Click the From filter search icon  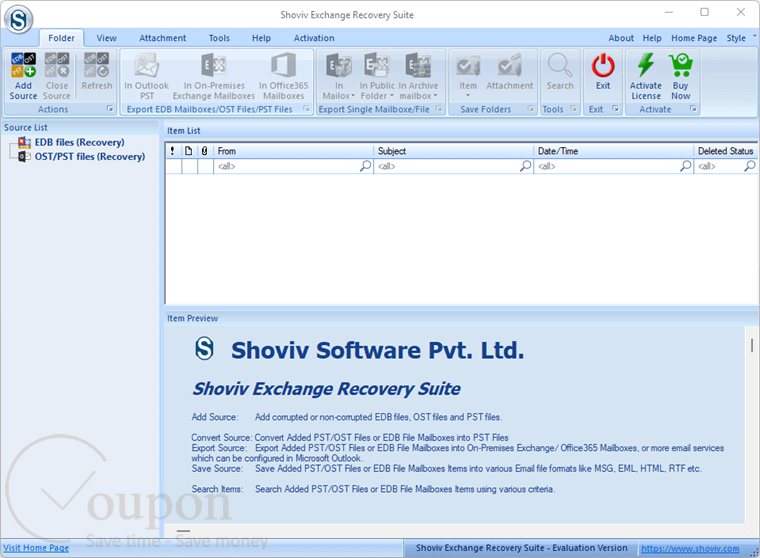(x=366, y=166)
